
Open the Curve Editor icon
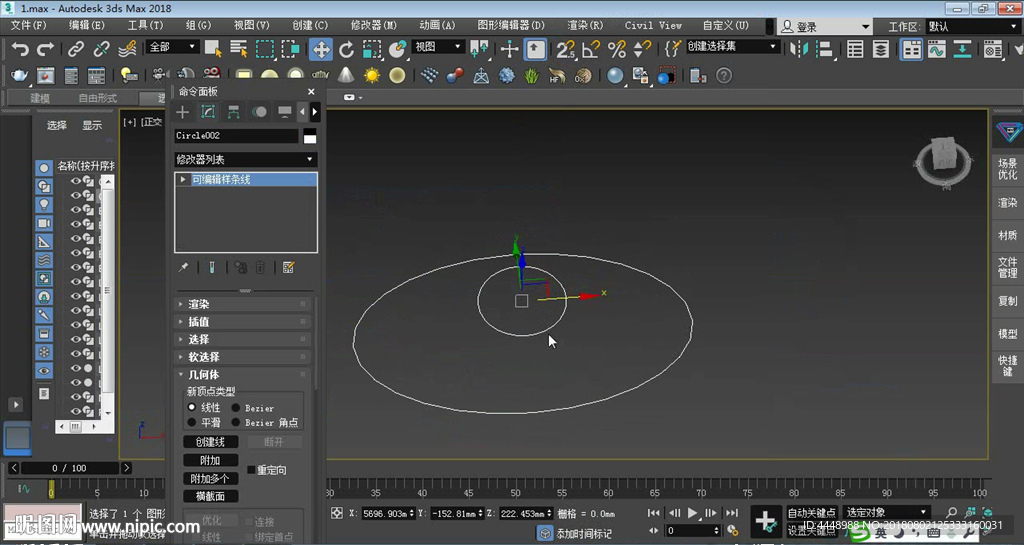pyautogui.click(x=937, y=49)
